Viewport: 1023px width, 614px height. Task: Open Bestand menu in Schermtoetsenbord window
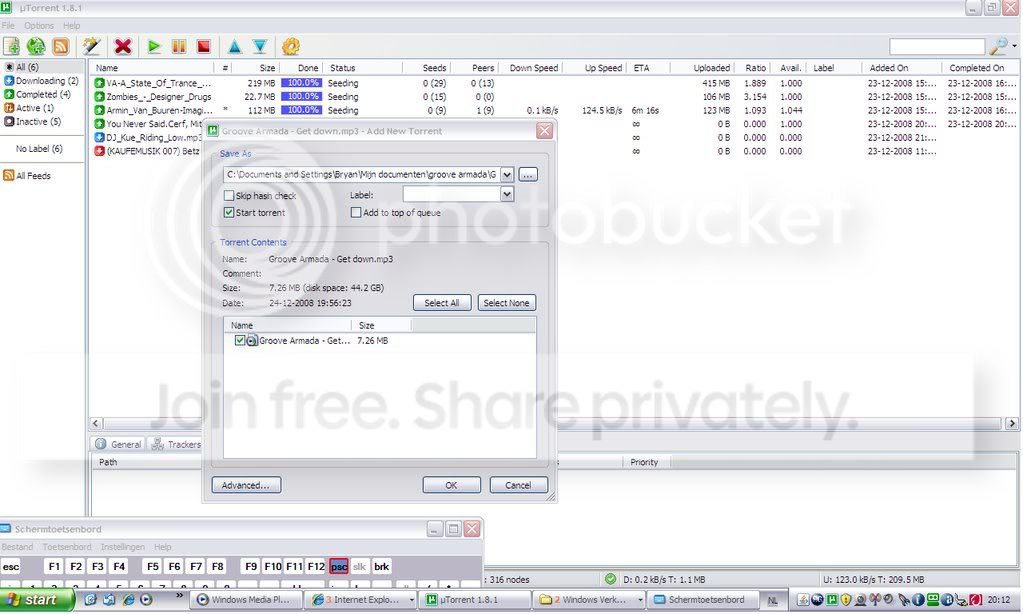pos(17,547)
